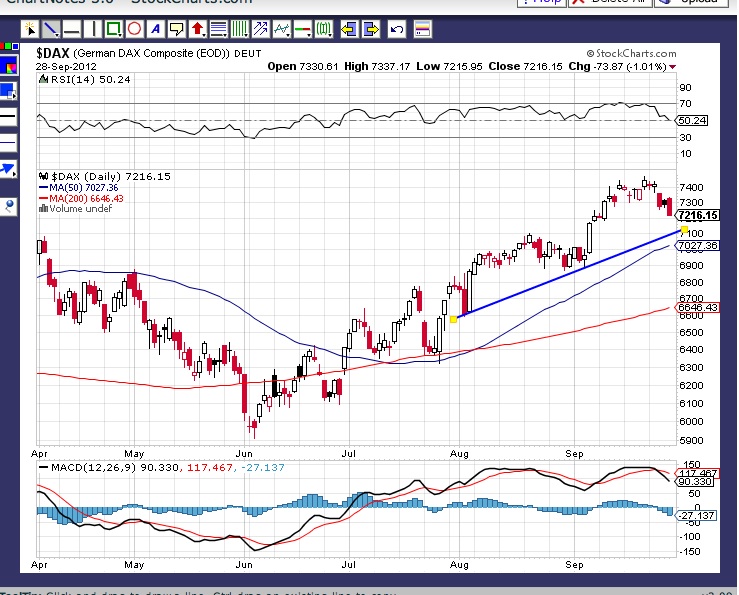Select the horizontal line tool

pos(72,29)
